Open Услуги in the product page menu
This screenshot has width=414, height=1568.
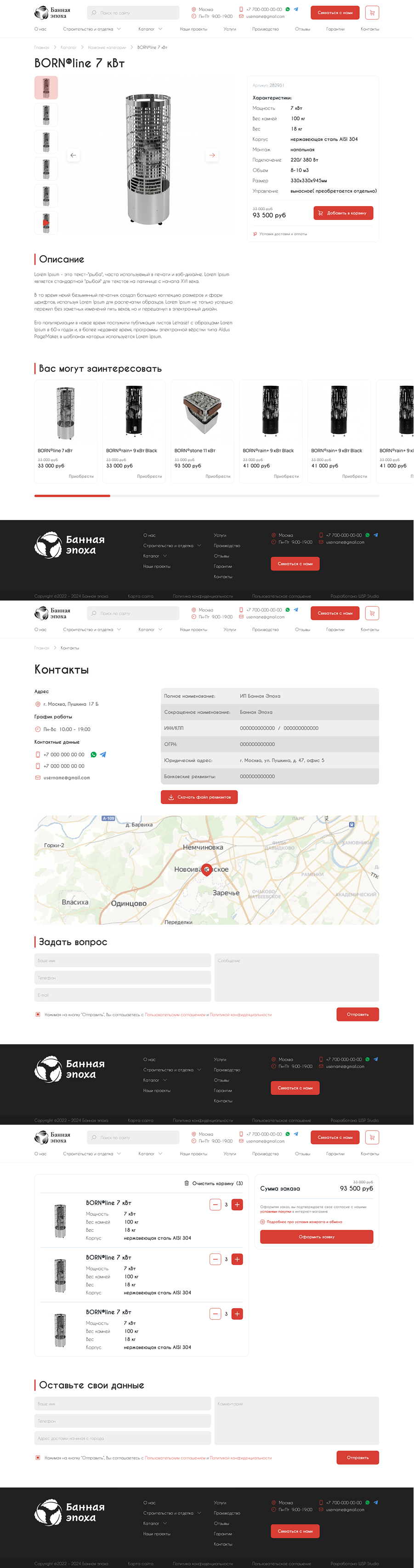point(230,29)
